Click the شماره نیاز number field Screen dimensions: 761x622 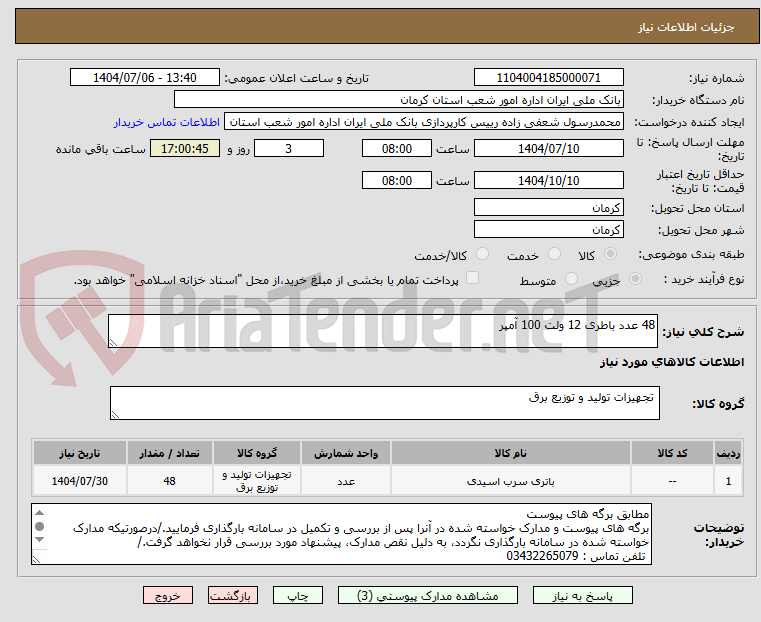pos(548,78)
